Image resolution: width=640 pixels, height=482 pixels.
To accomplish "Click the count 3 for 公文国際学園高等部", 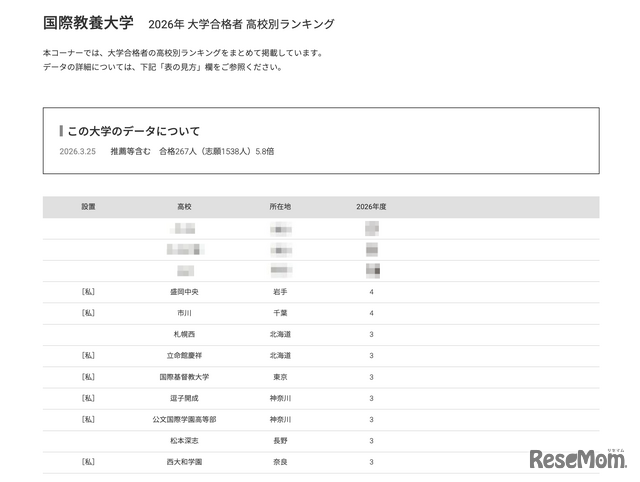I will tap(371, 419).
